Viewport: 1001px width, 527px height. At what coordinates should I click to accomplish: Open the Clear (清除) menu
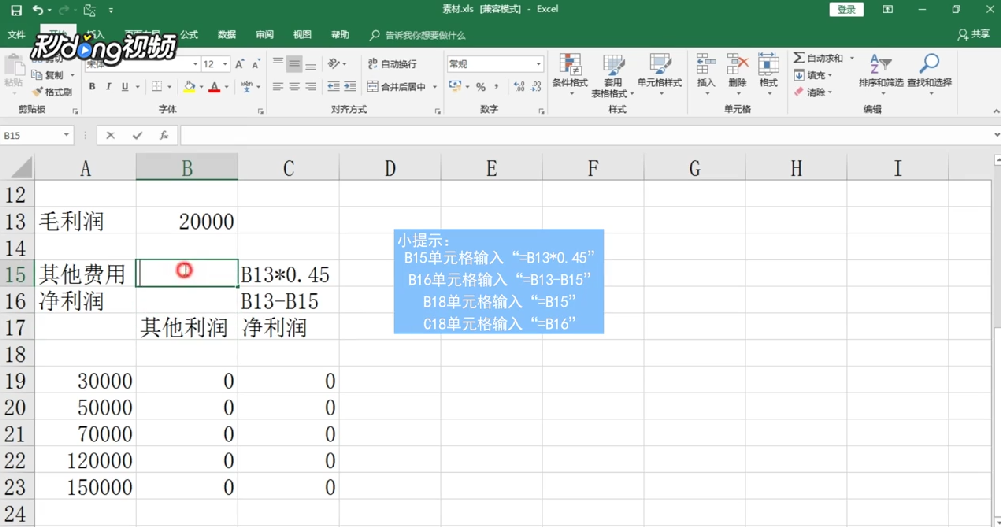[x=813, y=93]
